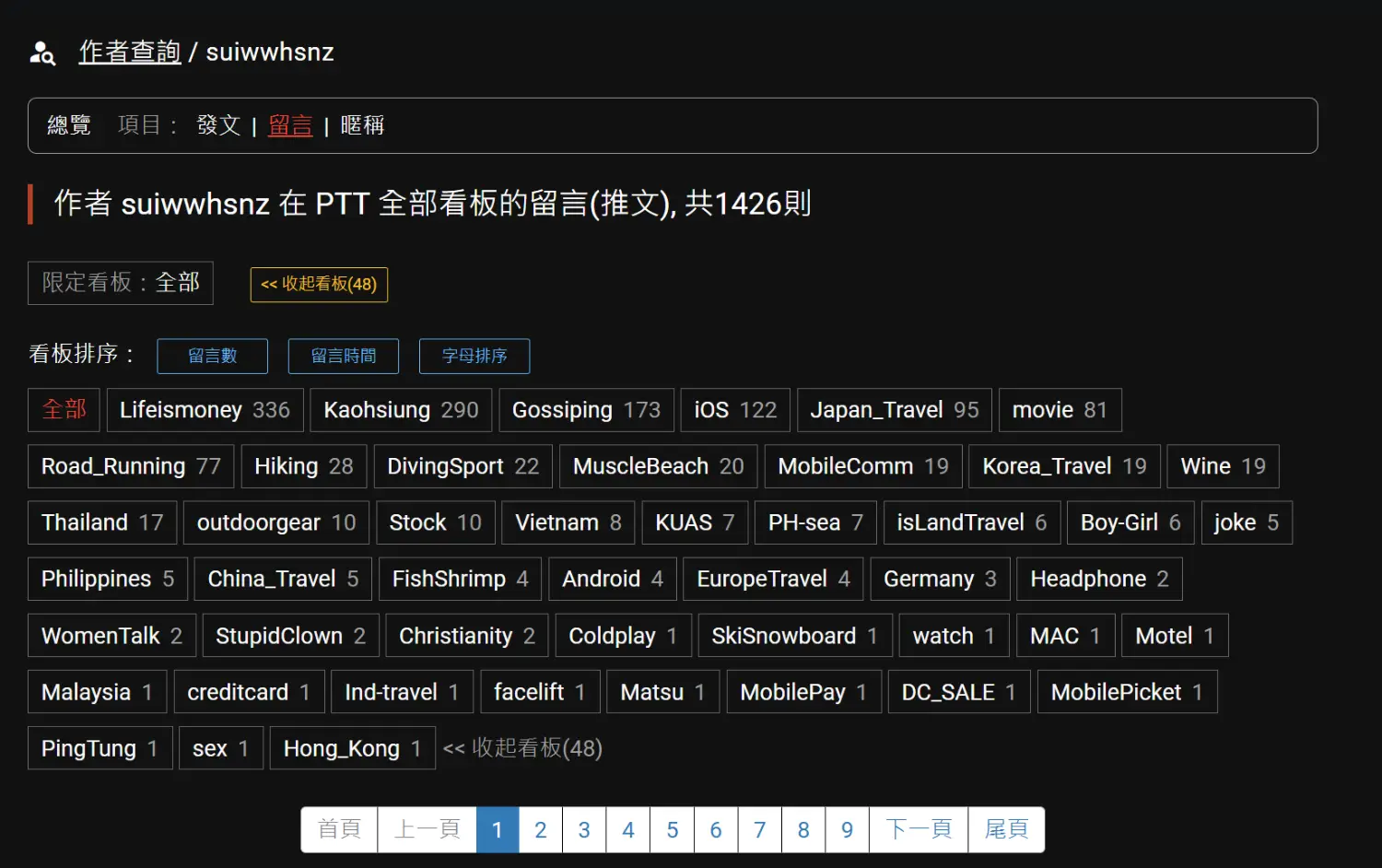Collapse board list via bottom 收起看板(48) link

point(522,748)
